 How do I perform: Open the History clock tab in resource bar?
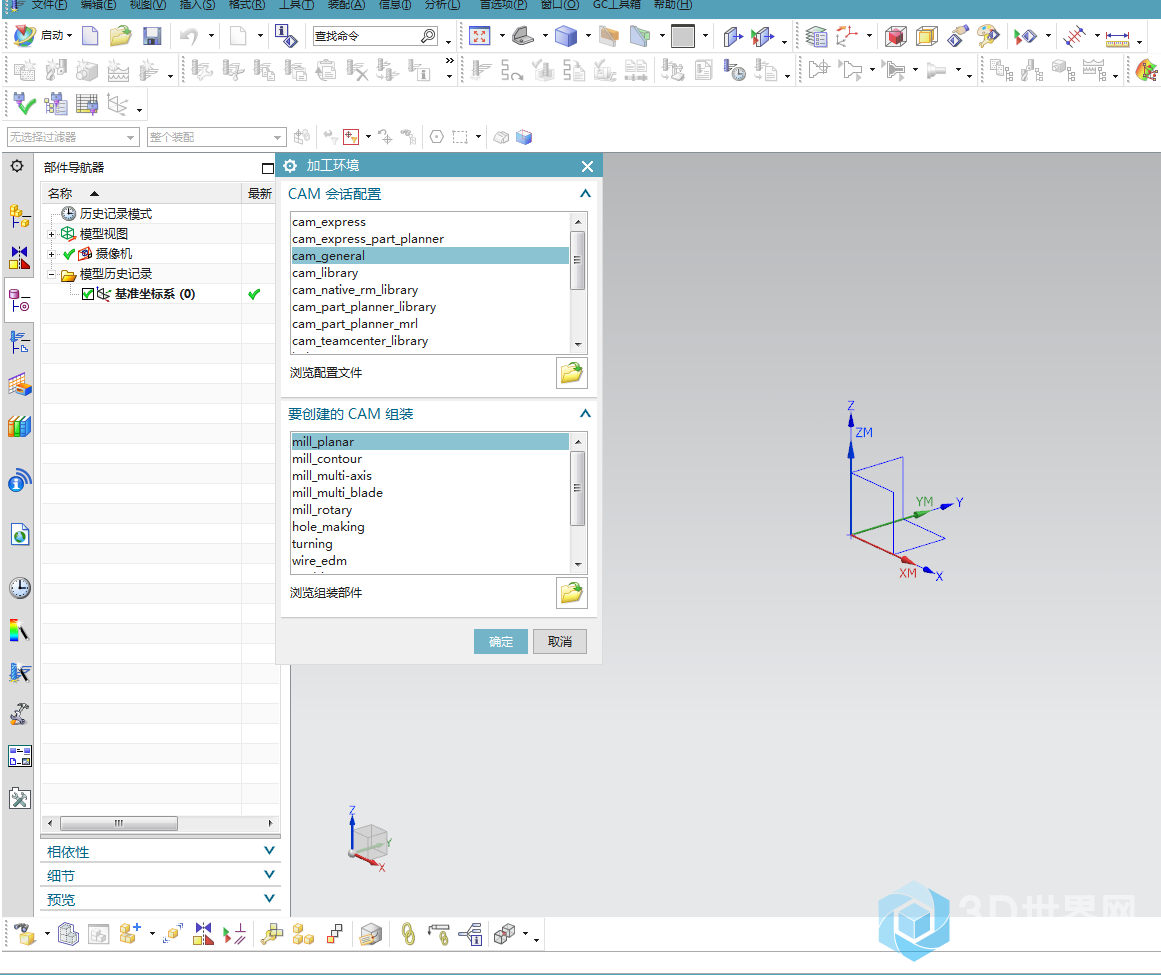coord(20,589)
